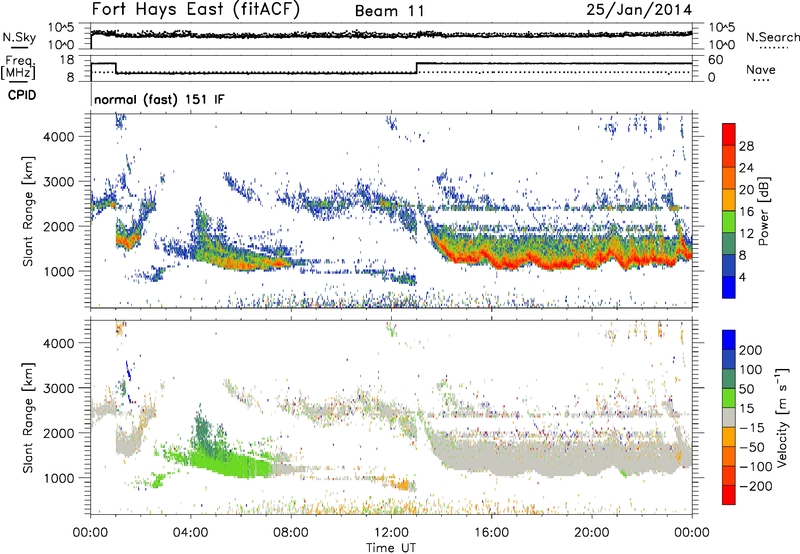This screenshot has width=800, height=554.
Task: Select the "Freq. [MHz]" axis label
Action: click(18, 68)
